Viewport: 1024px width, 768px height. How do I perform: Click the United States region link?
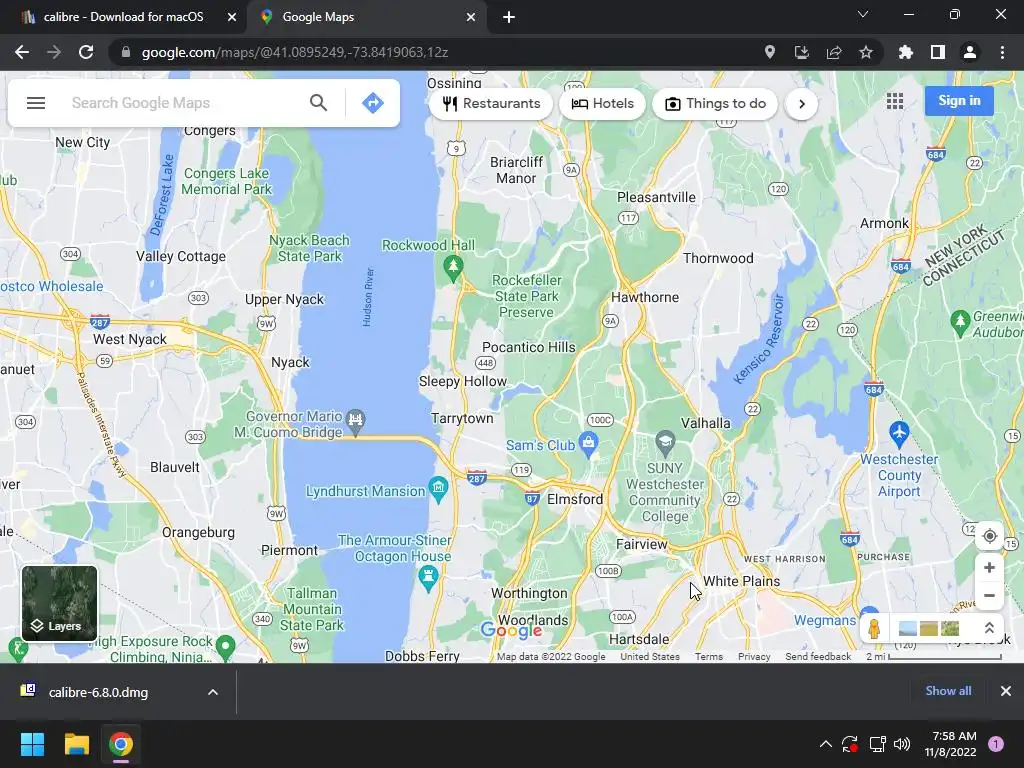pyautogui.click(x=650, y=656)
